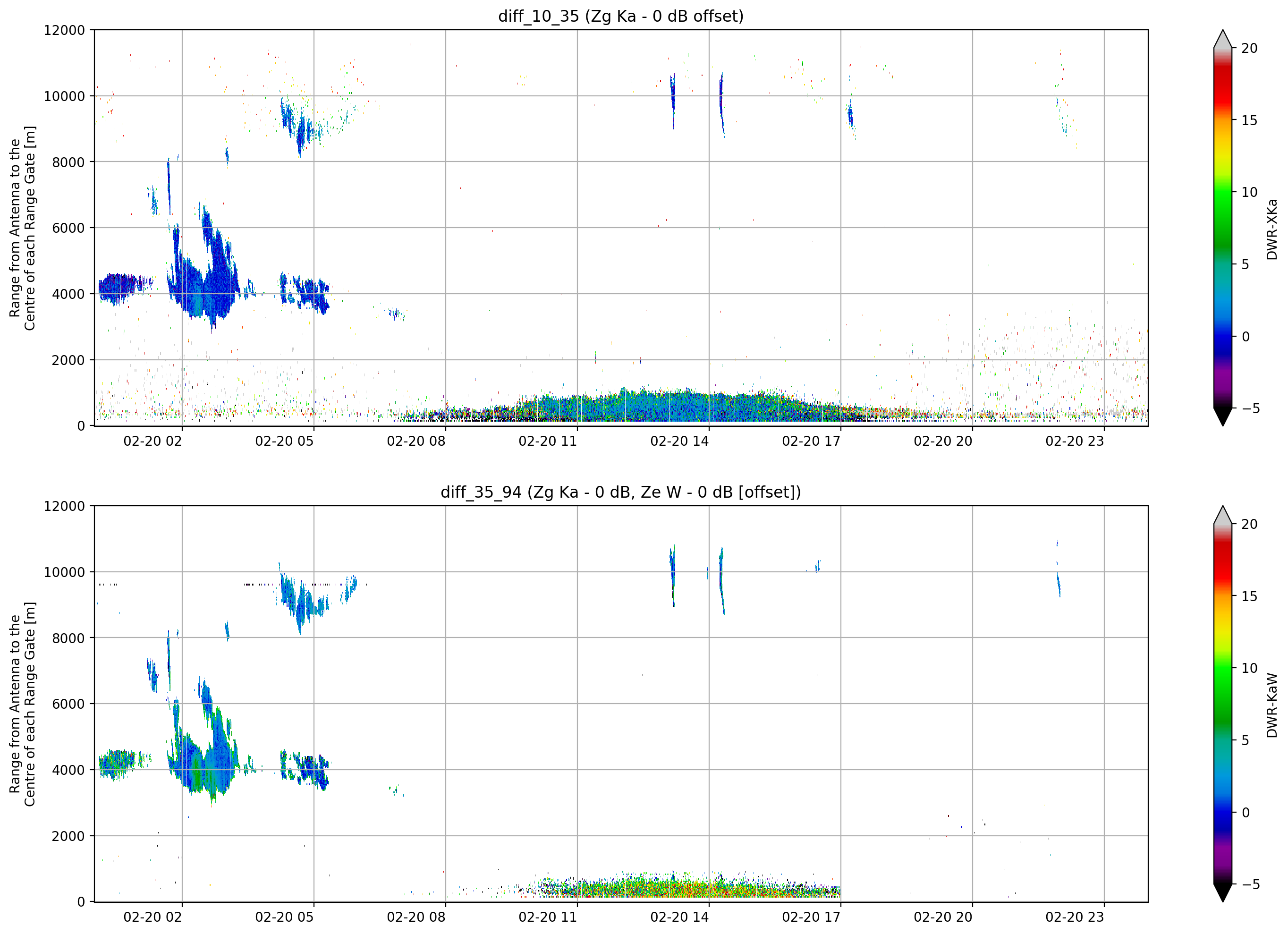Click x-tick "02-20 14" under the diff_35_94 plot
The width and height of the screenshot is (1288, 934).
(680, 917)
